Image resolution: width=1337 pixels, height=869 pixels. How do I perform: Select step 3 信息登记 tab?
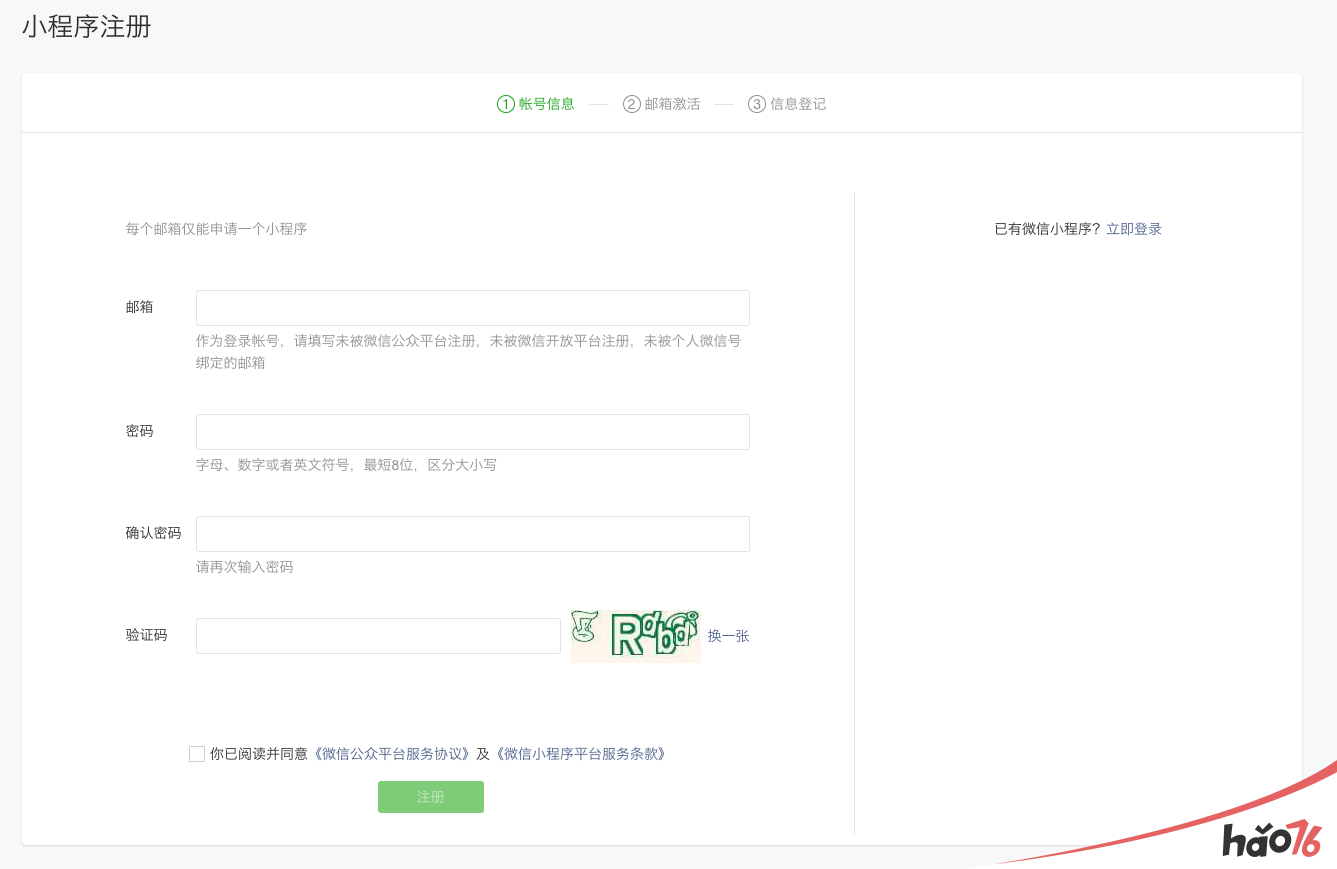[787, 104]
